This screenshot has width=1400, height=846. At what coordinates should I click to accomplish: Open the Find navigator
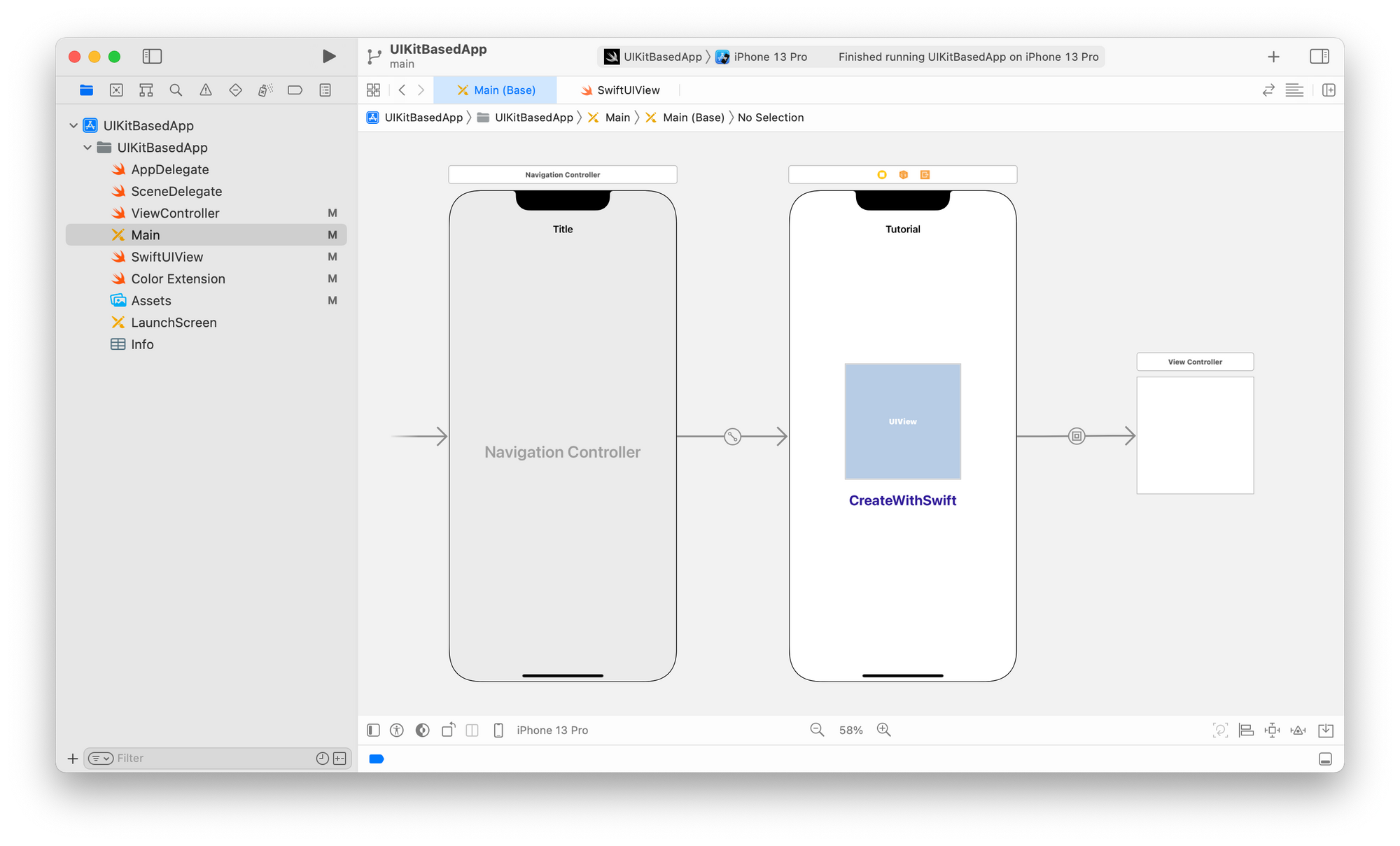pyautogui.click(x=175, y=90)
